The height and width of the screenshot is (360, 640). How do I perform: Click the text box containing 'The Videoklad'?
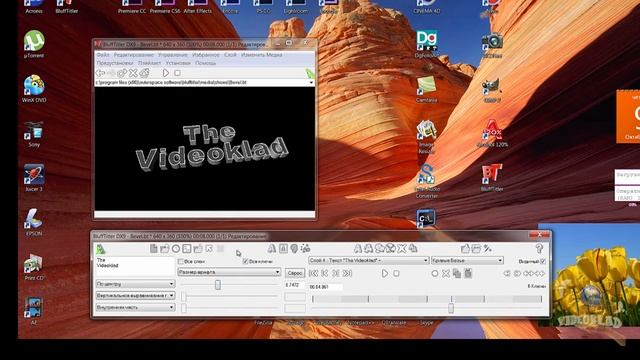point(135,266)
